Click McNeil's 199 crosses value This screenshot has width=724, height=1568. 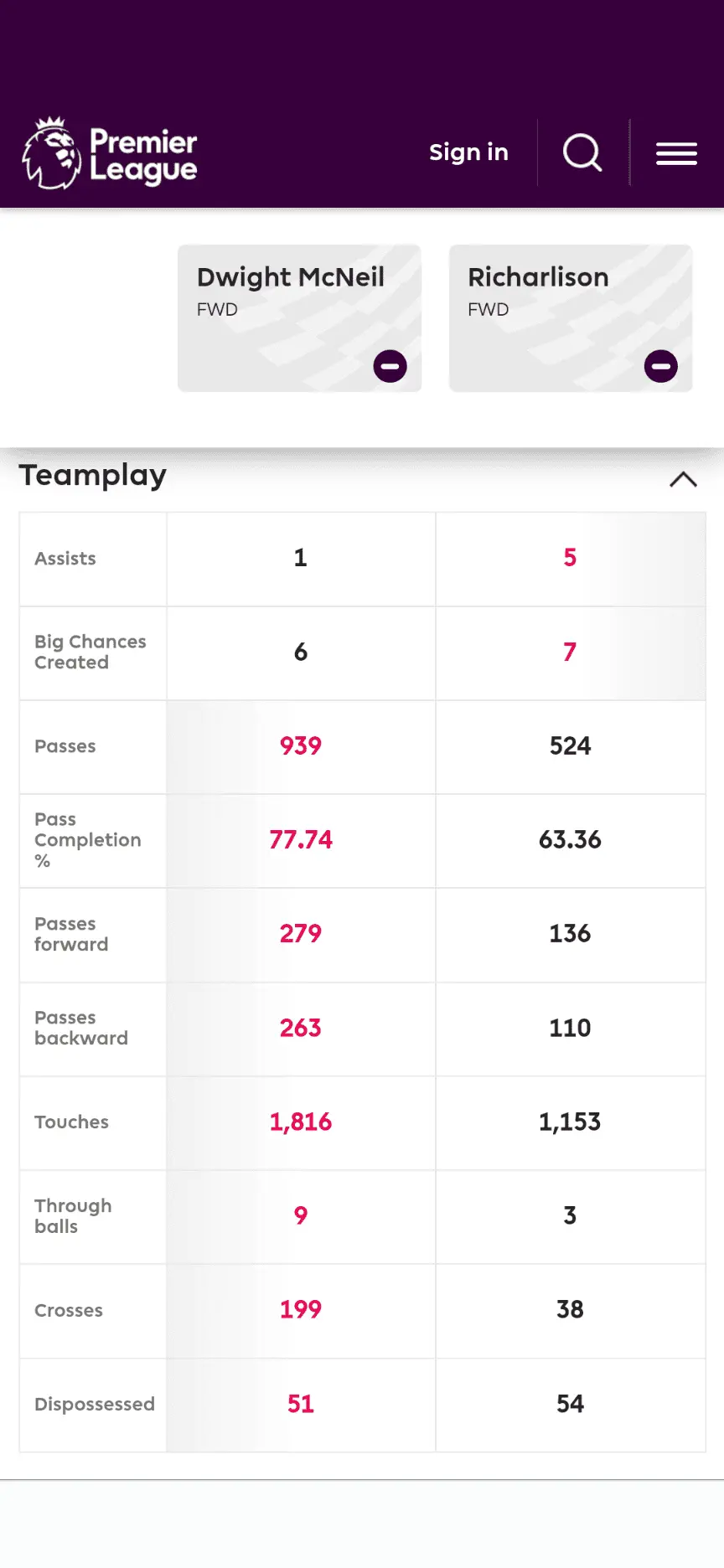pos(301,1309)
